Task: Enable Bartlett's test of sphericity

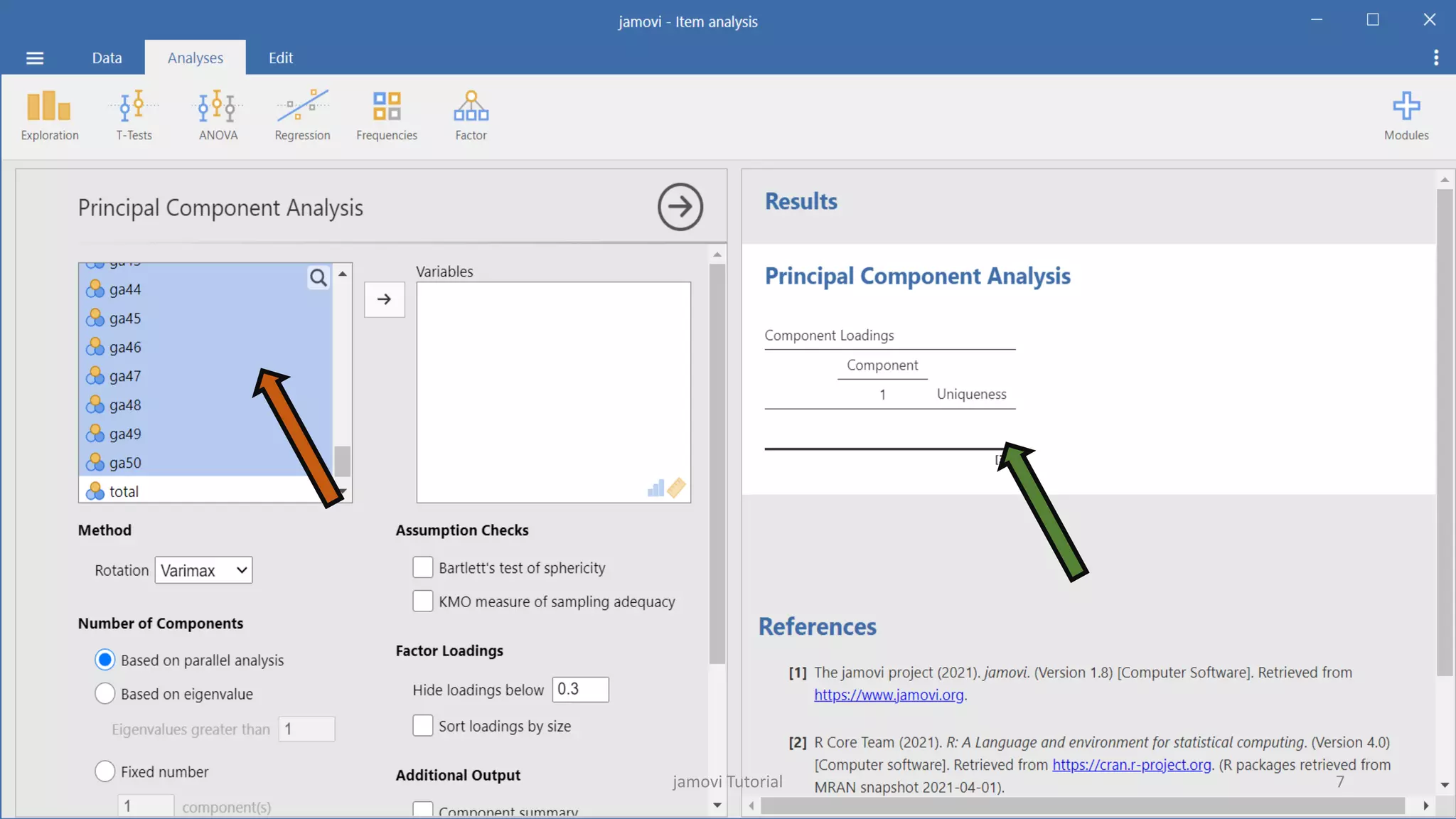Action: click(423, 567)
